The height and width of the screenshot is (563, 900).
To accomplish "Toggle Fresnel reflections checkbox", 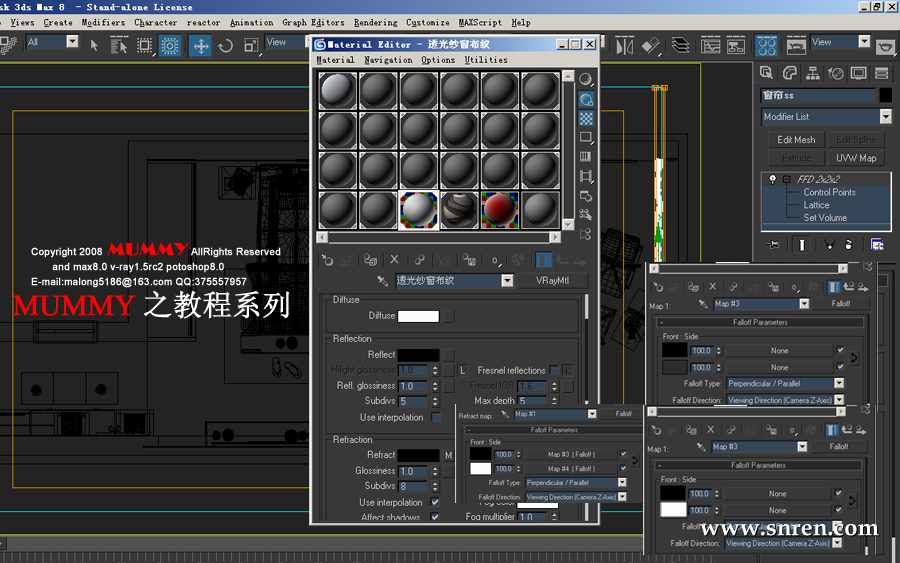I will (554, 370).
